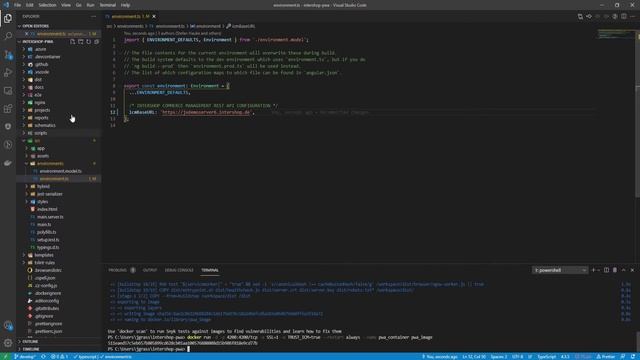Switch to the Debug Console tab
The height and width of the screenshot is (360, 640).
coord(179,270)
